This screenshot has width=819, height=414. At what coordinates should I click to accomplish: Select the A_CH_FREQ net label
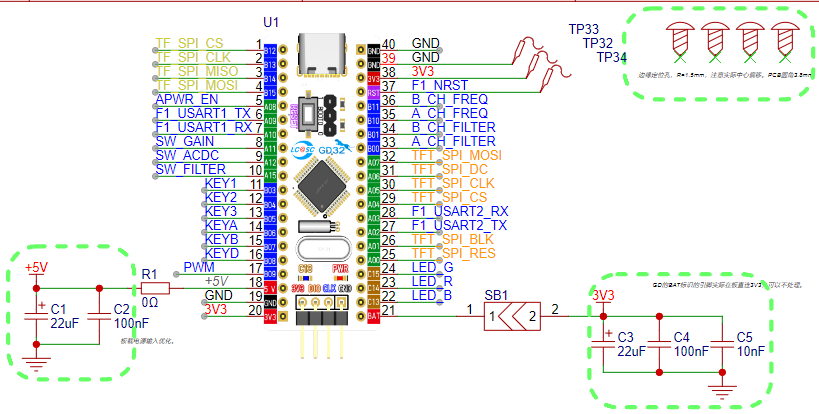pos(450,113)
